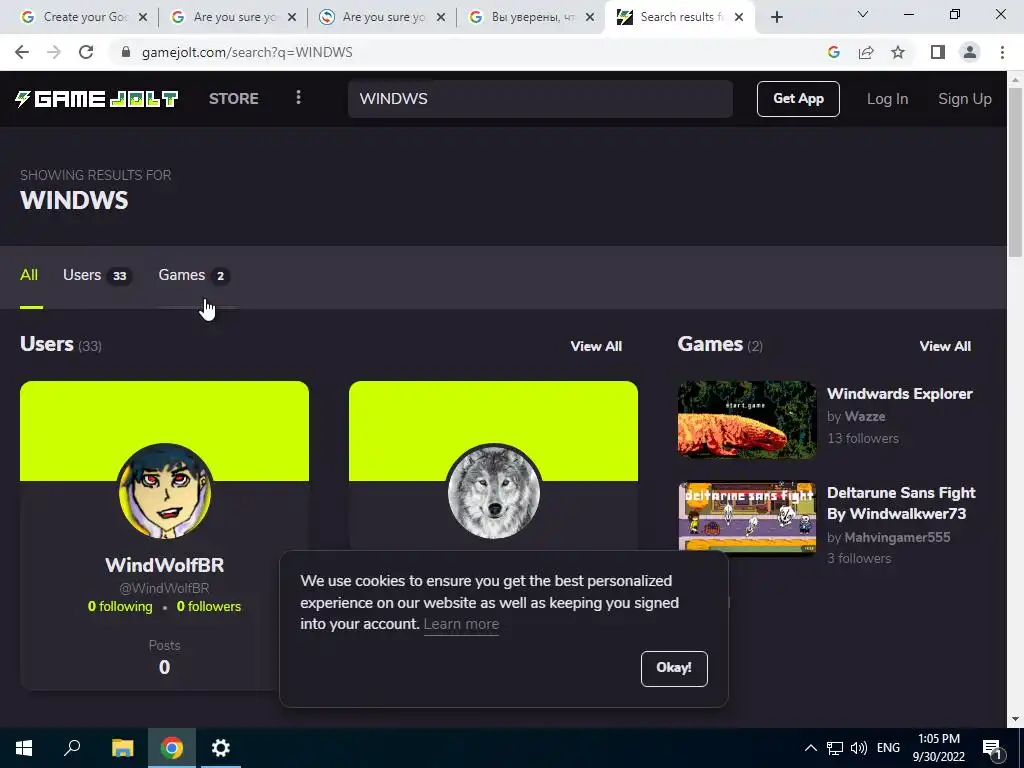Open Deltarune Sans Fight By Windwalkwer73 title
This screenshot has width=1024, height=768.
pyautogui.click(x=901, y=503)
